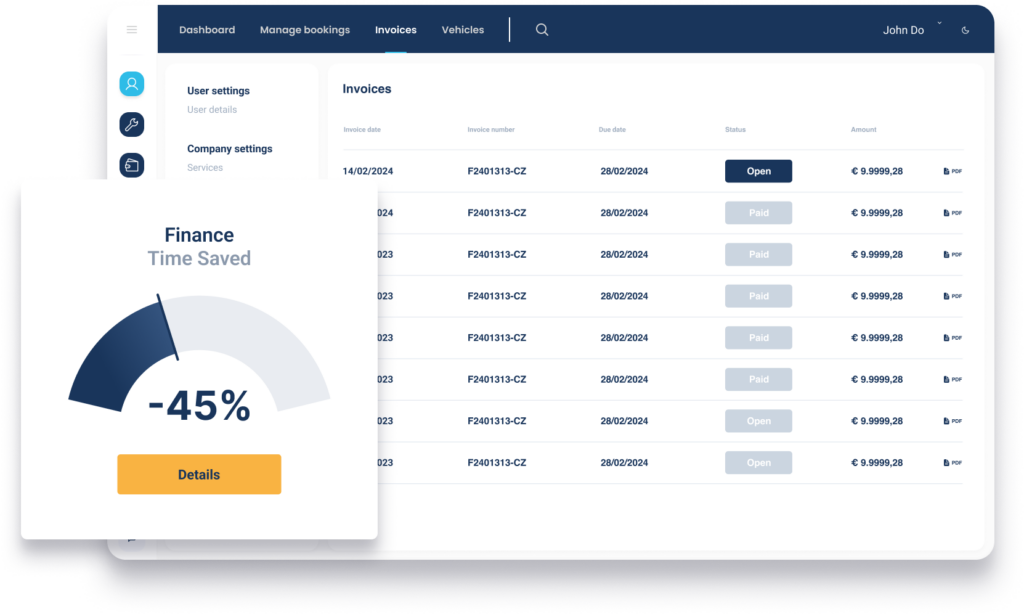Switch to the Dashboard tab
1024x614 pixels.
[x=207, y=30]
